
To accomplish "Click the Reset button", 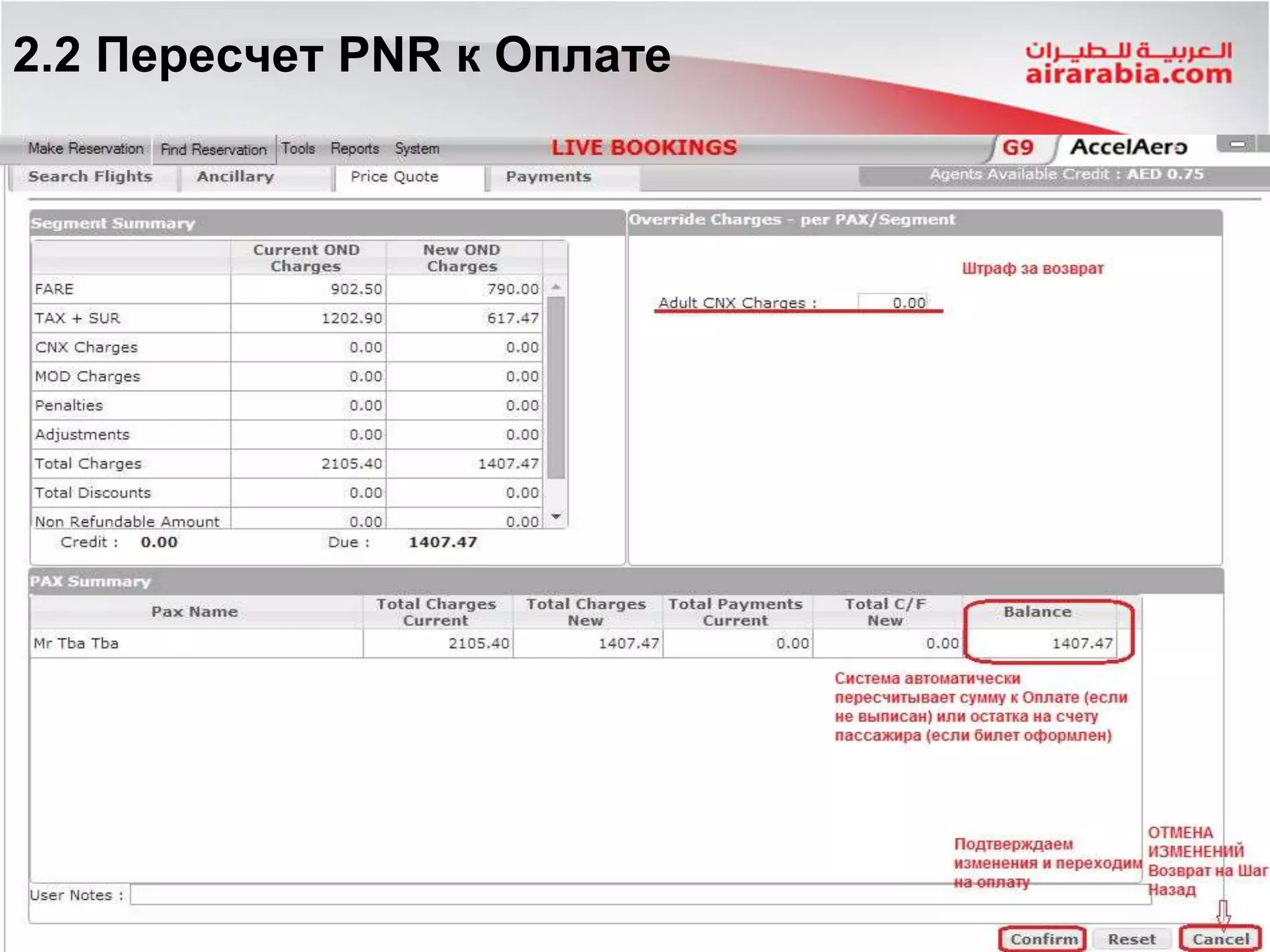I will tap(1132, 939).
